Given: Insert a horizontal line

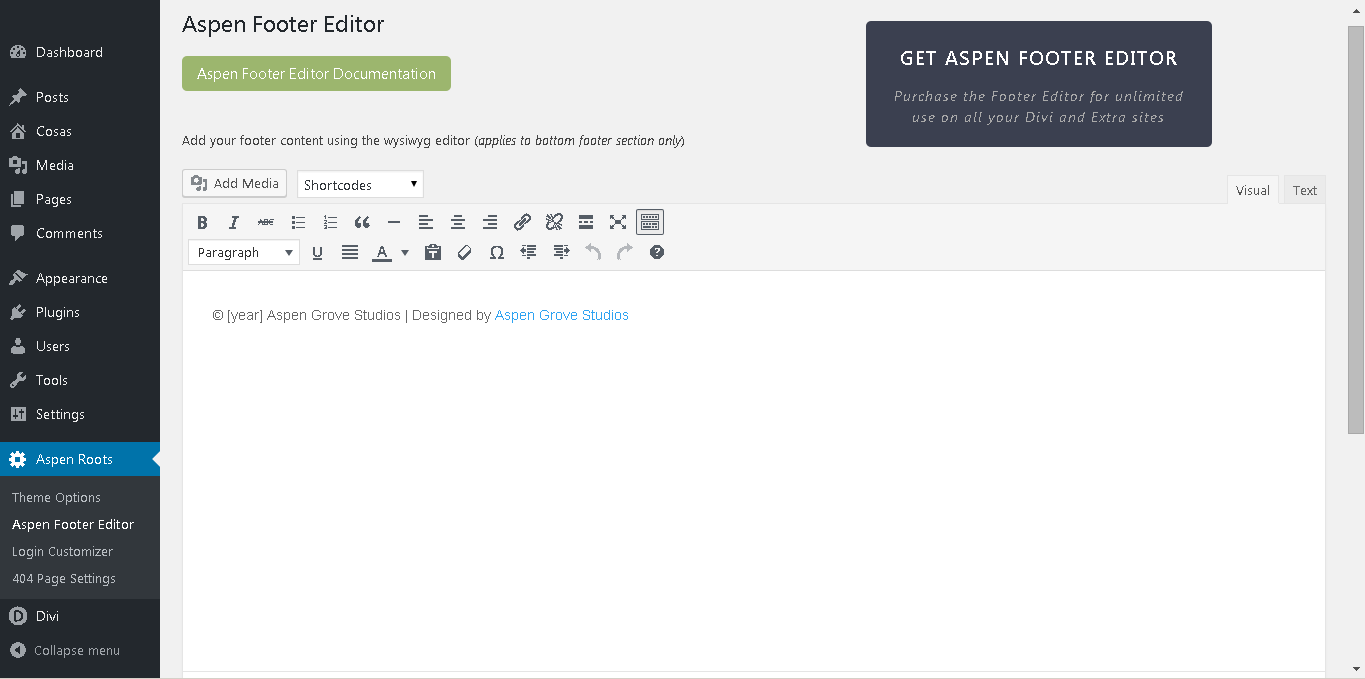Looking at the screenshot, I should click(x=394, y=222).
